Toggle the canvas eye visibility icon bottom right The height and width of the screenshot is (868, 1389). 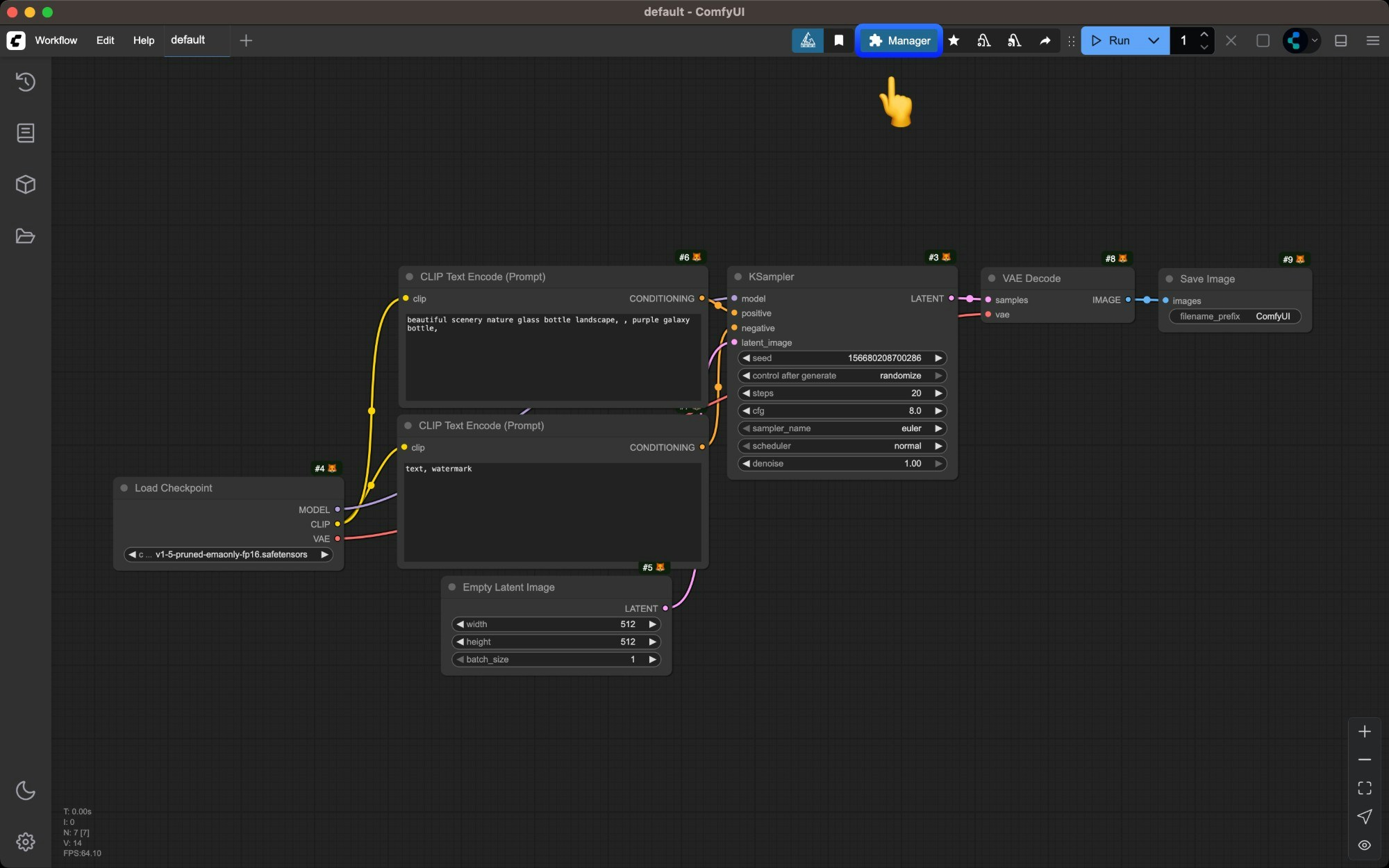click(1363, 846)
